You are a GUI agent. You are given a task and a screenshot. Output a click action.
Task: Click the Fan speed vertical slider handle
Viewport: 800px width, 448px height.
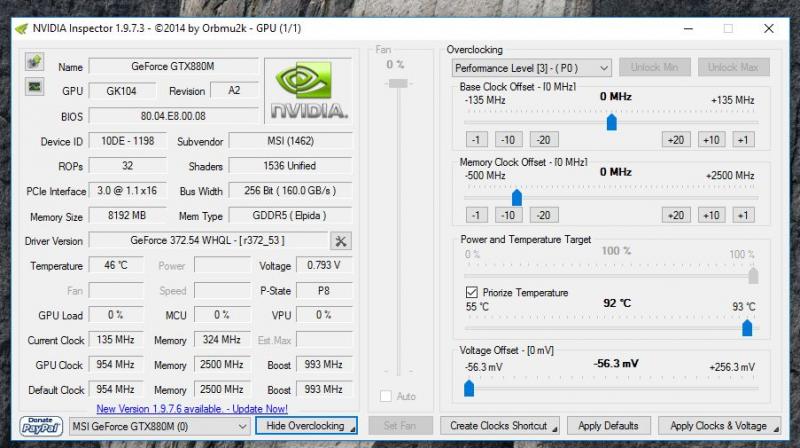point(398,83)
